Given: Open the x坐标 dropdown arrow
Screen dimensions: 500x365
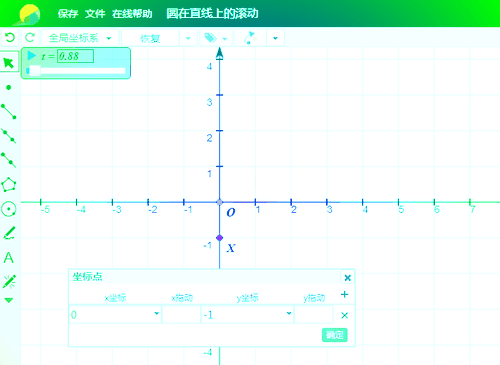Looking at the screenshot, I should tap(156, 313).
